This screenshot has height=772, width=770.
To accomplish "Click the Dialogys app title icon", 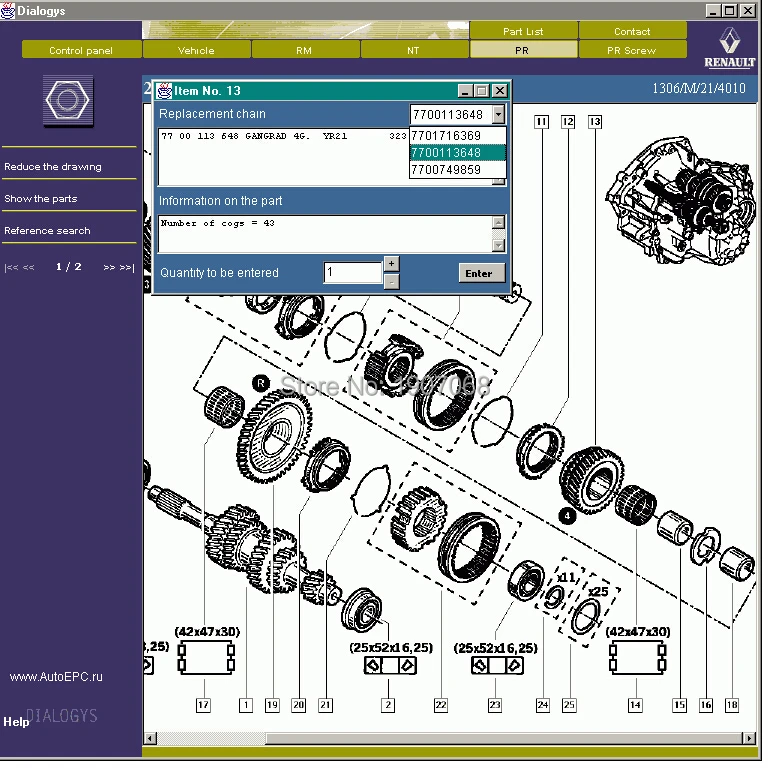I will (x=8, y=10).
